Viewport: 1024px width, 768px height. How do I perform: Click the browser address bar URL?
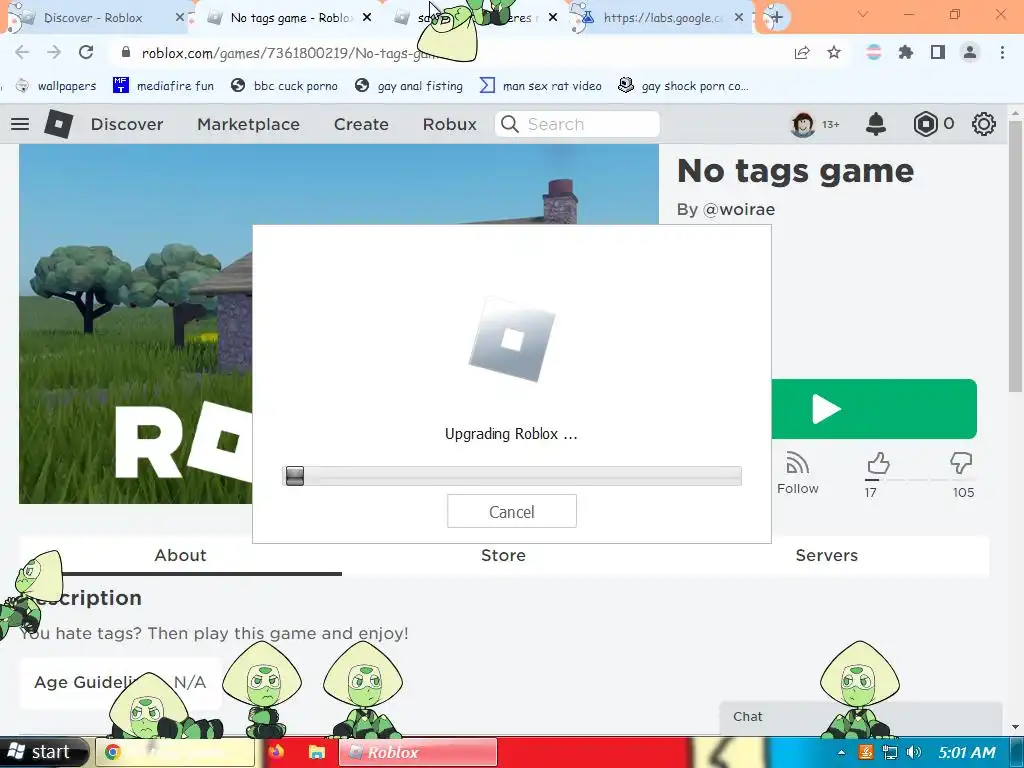[x=287, y=53]
